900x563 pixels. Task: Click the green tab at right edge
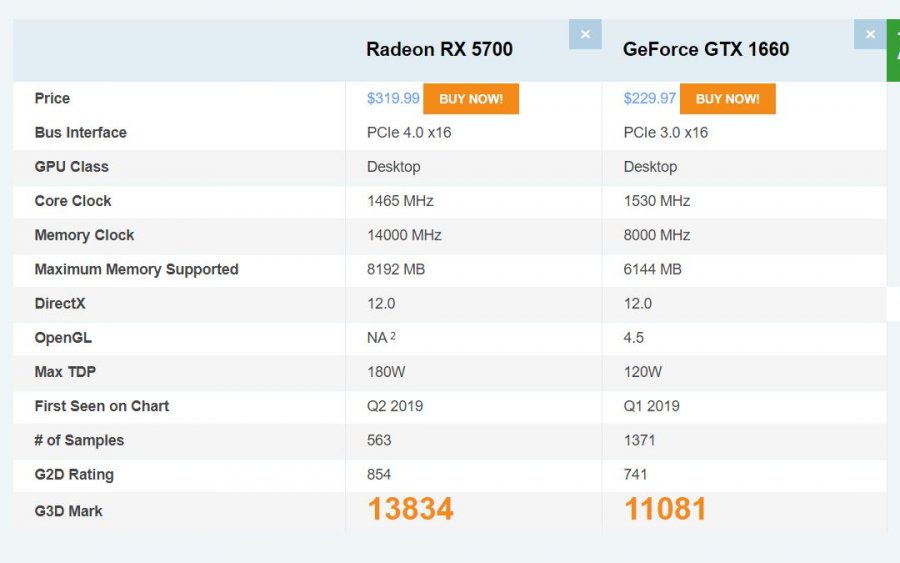[893, 50]
